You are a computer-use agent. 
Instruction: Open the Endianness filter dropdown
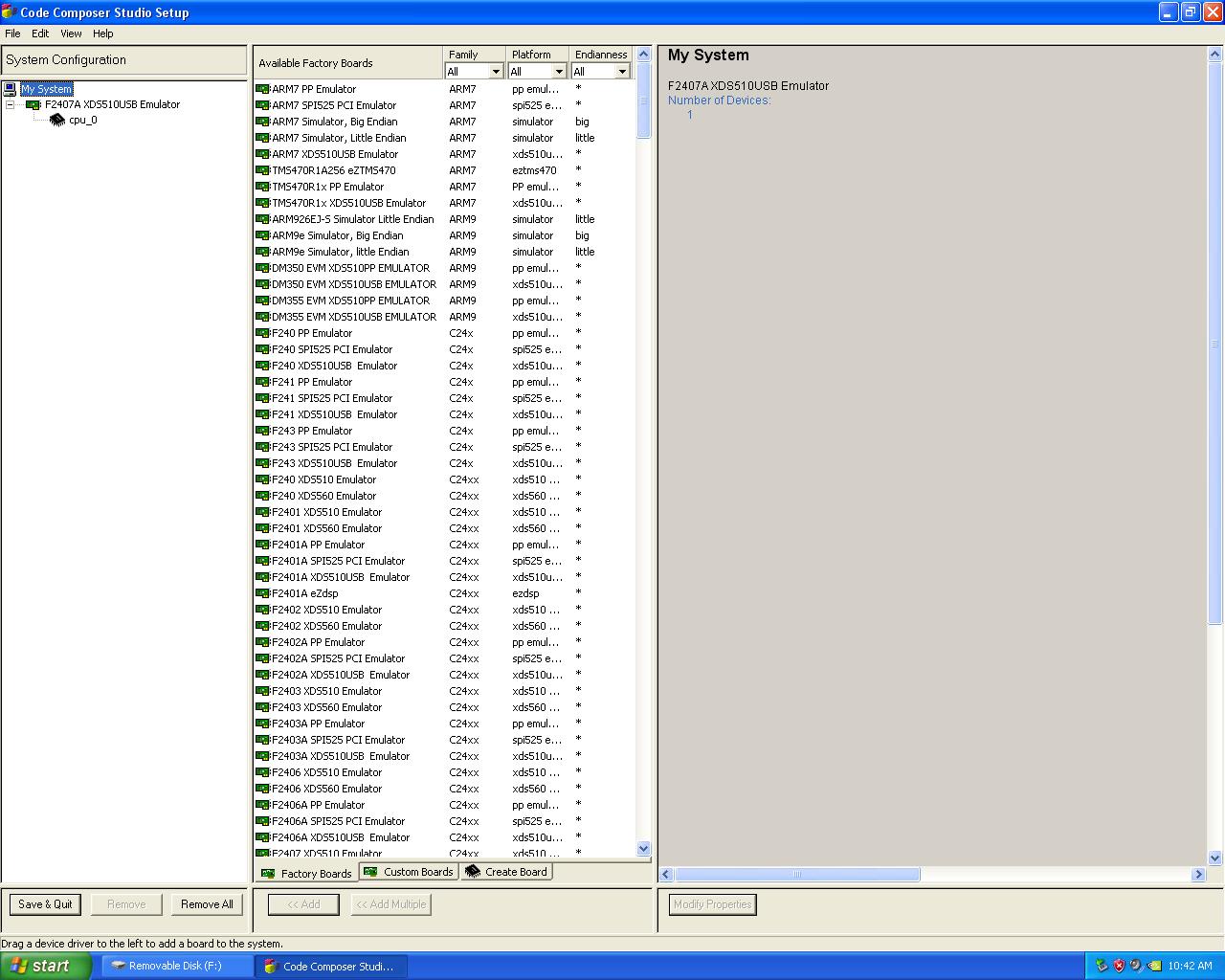tap(622, 72)
